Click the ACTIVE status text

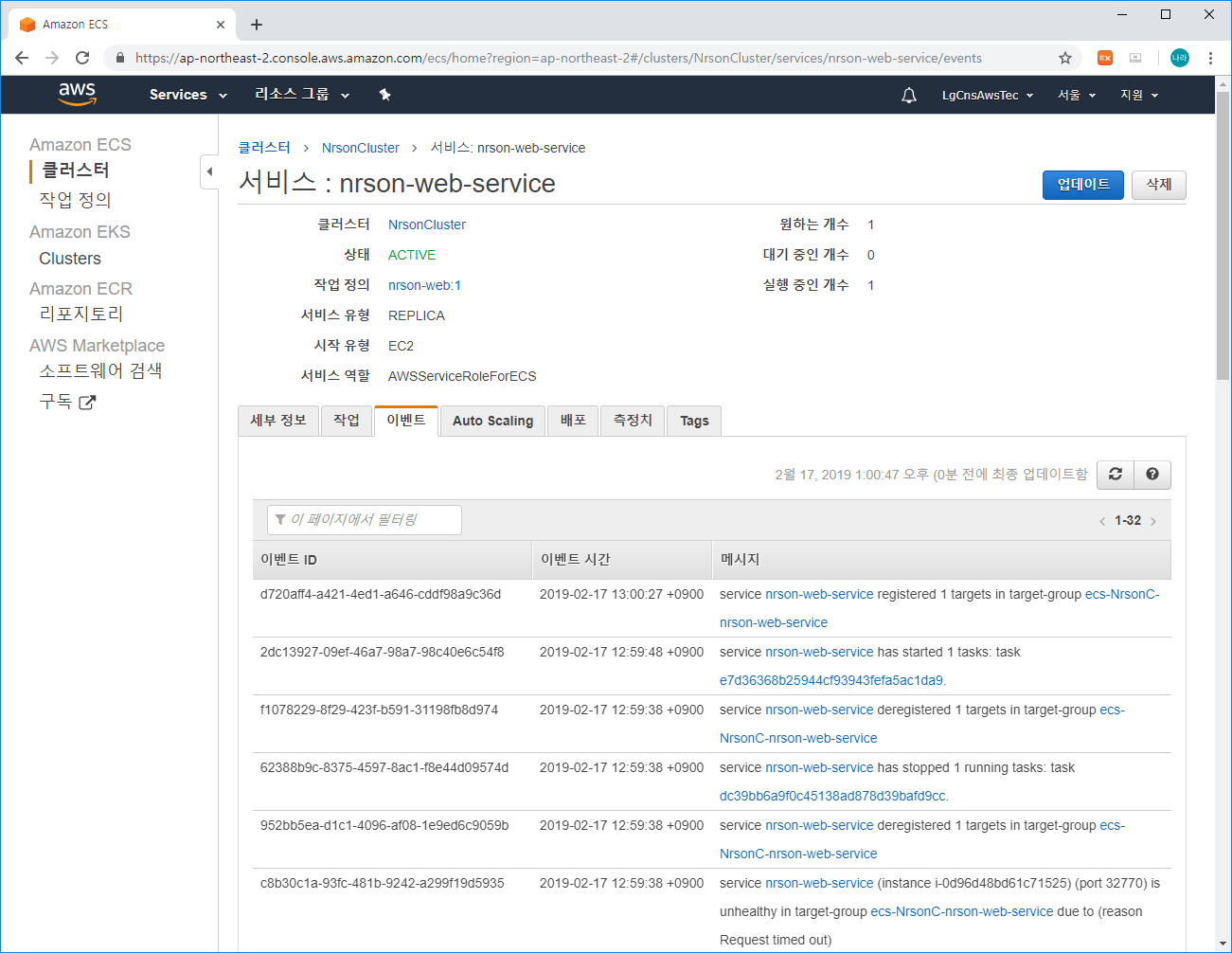tap(412, 255)
